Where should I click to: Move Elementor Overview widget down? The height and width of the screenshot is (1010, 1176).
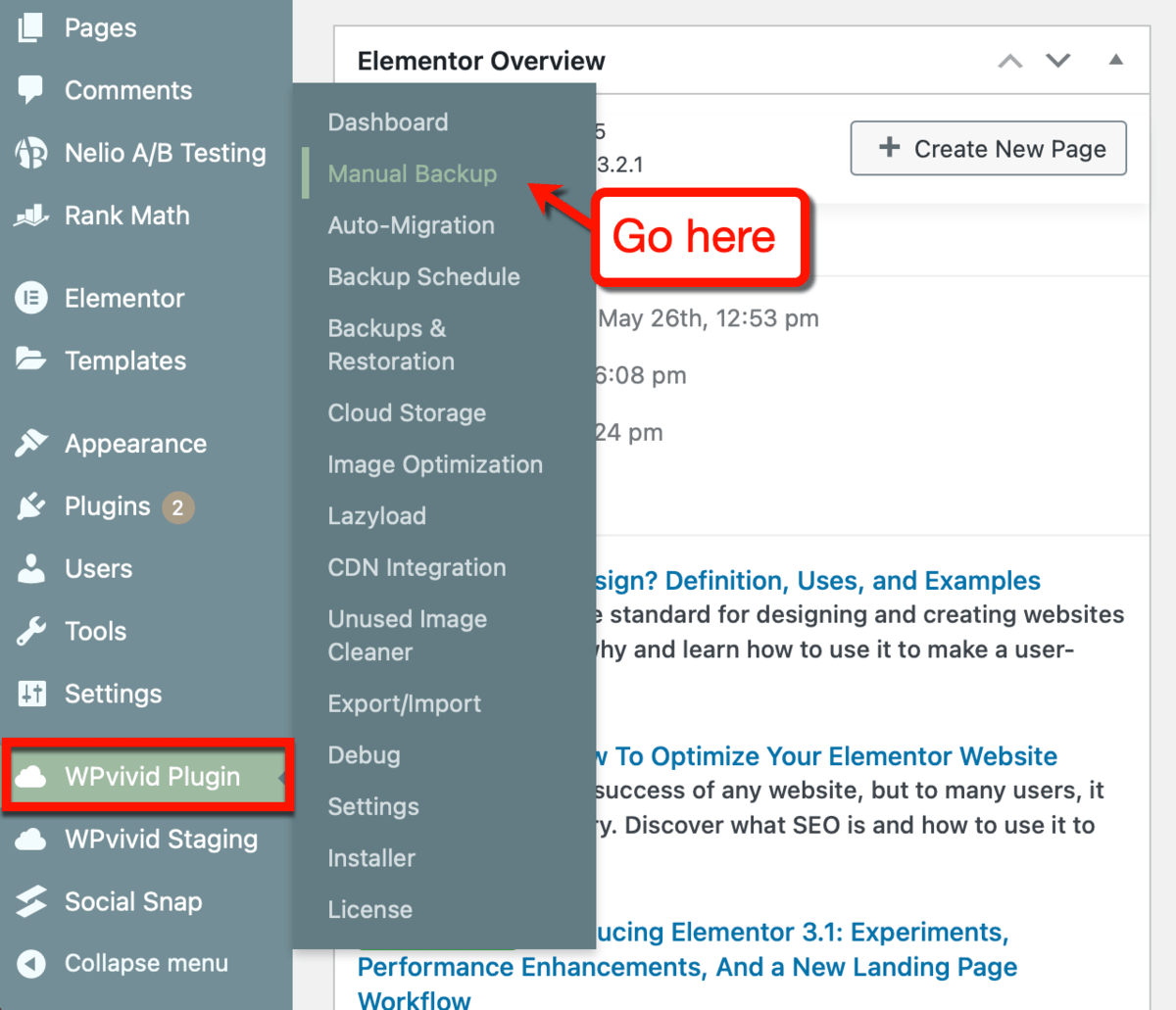tap(1058, 61)
